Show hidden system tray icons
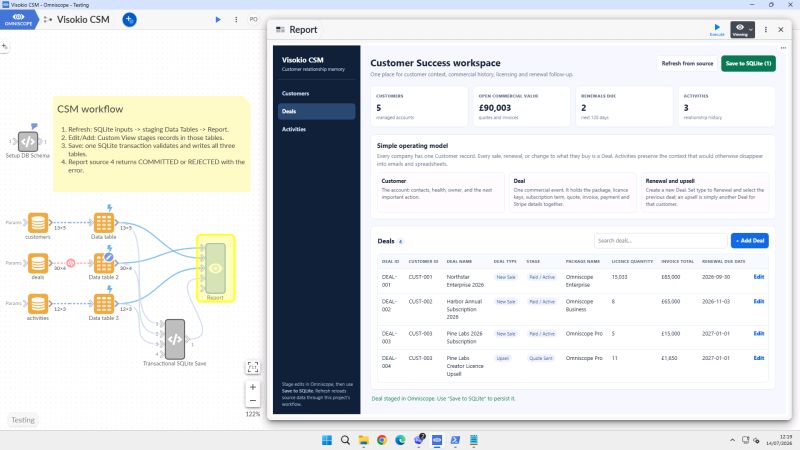The image size is (800, 450). 732,440
